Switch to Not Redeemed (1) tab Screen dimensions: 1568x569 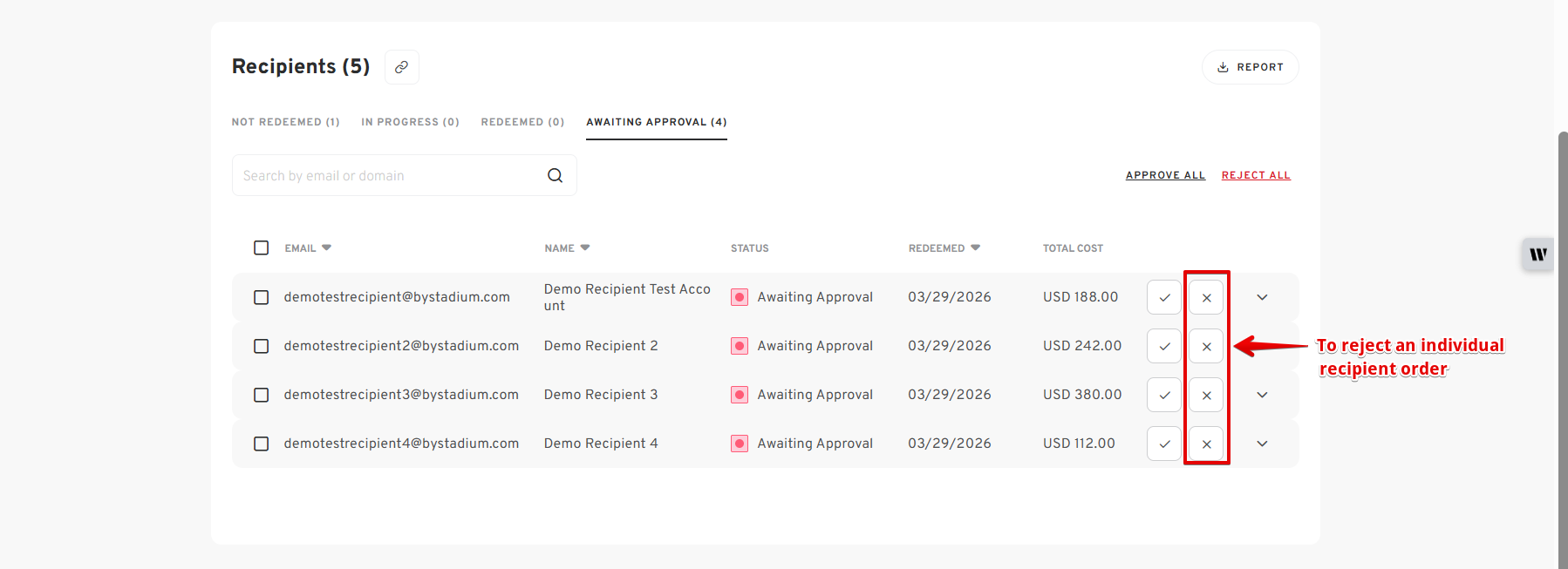point(285,122)
